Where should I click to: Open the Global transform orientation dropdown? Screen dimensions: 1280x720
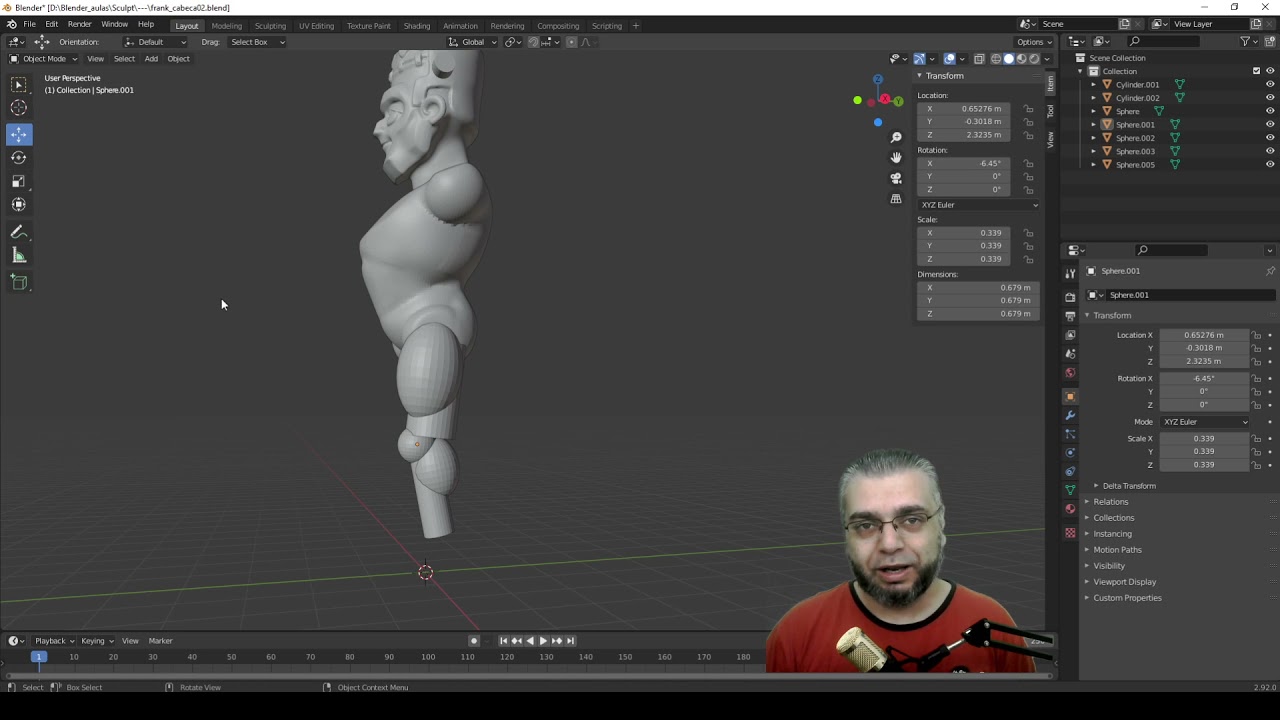coord(472,42)
